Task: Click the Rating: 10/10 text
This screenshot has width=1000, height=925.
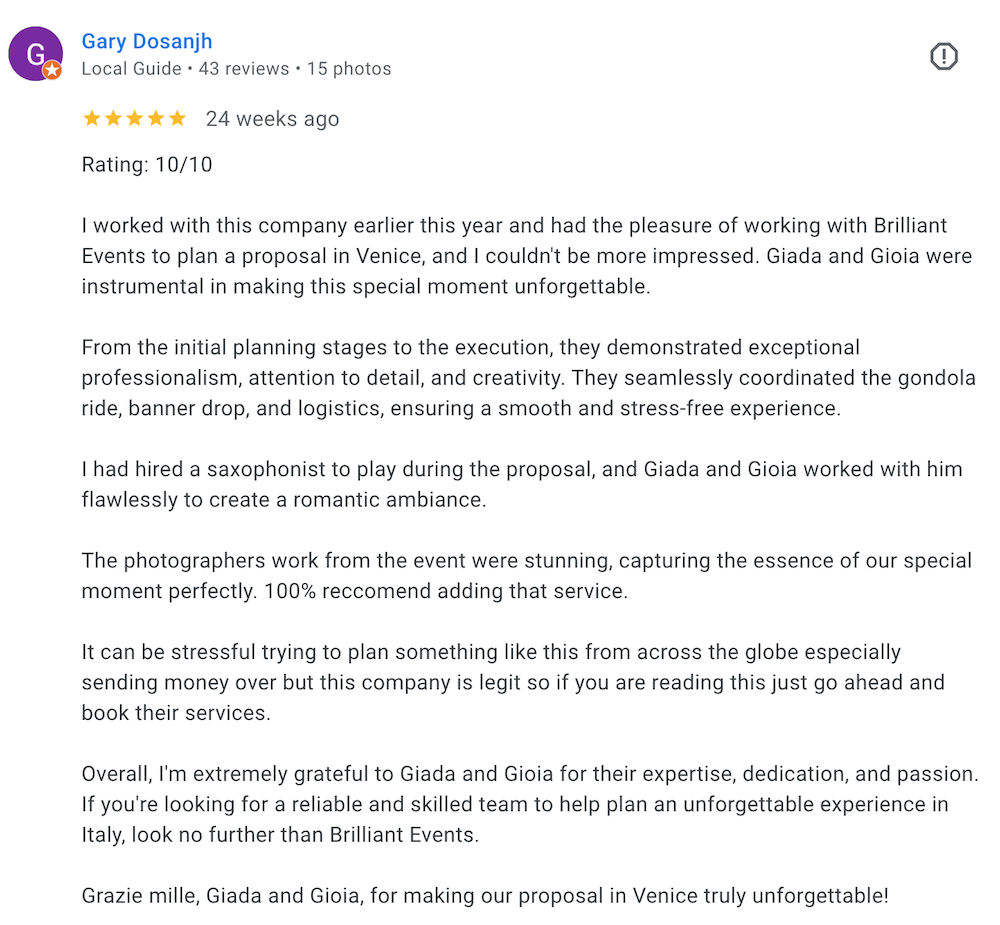Action: point(147,165)
